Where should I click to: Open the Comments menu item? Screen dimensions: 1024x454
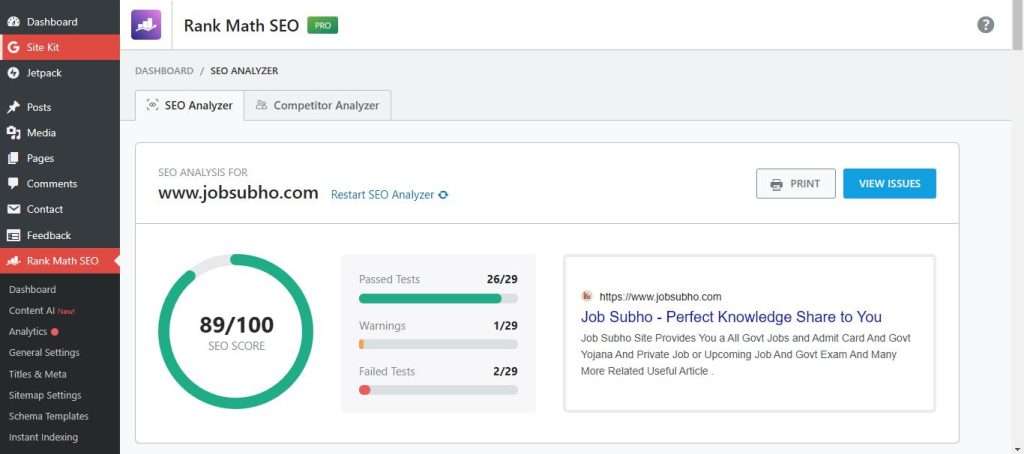60,184
